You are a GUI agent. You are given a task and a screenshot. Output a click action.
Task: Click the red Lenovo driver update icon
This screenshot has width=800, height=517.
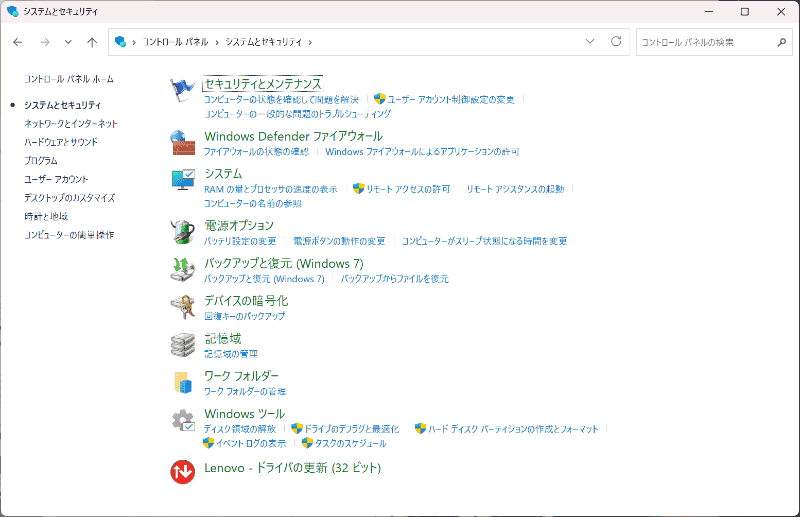(183, 471)
